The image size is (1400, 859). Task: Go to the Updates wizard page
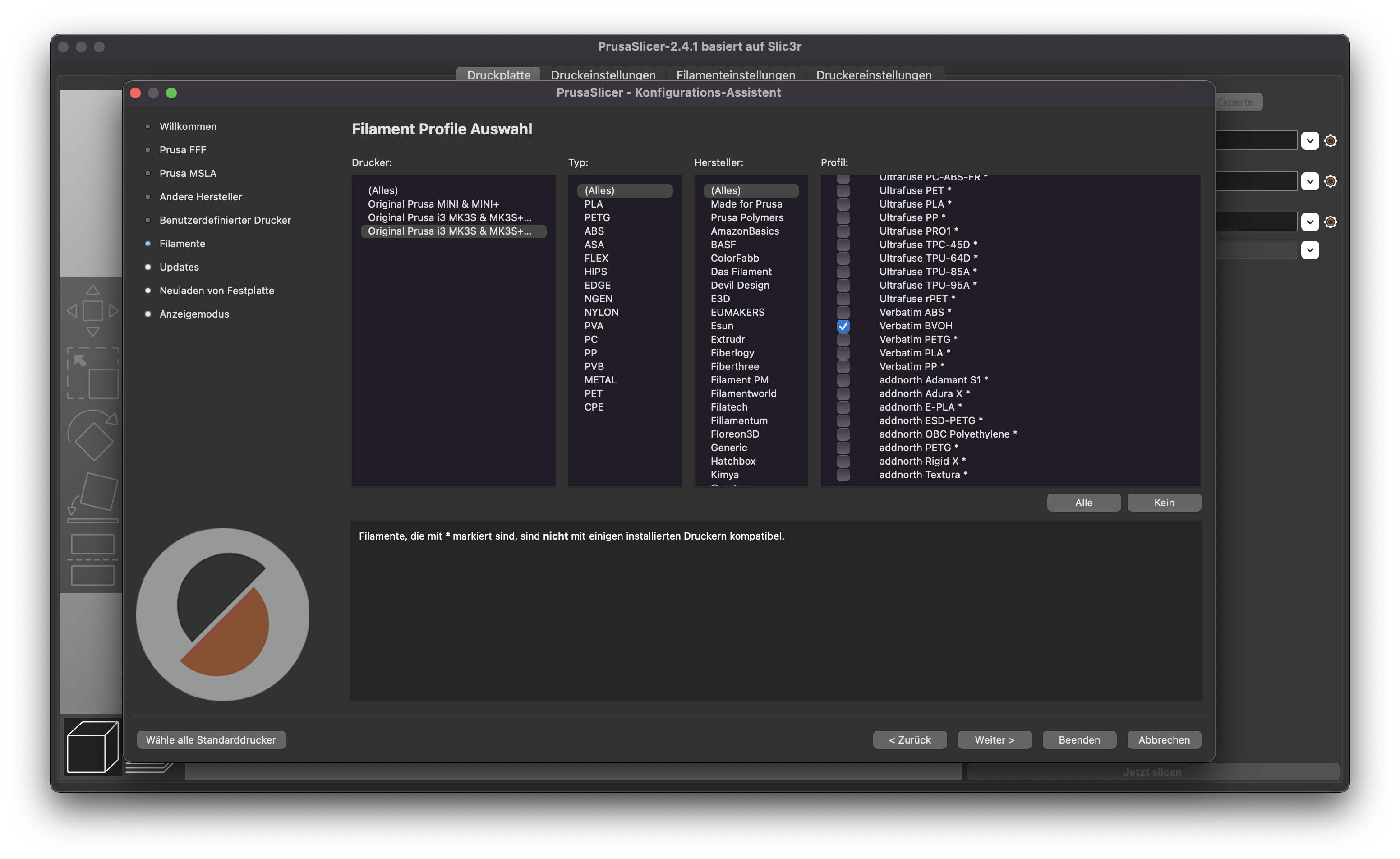[x=179, y=267]
